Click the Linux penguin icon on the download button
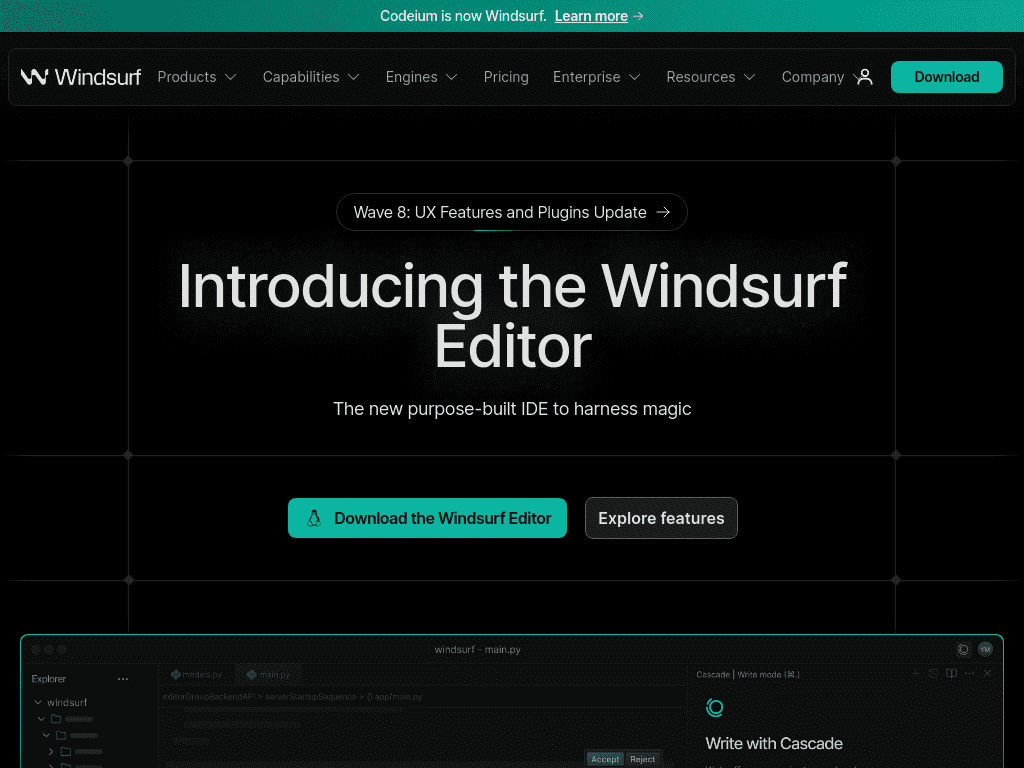1024x768 pixels. click(x=314, y=518)
